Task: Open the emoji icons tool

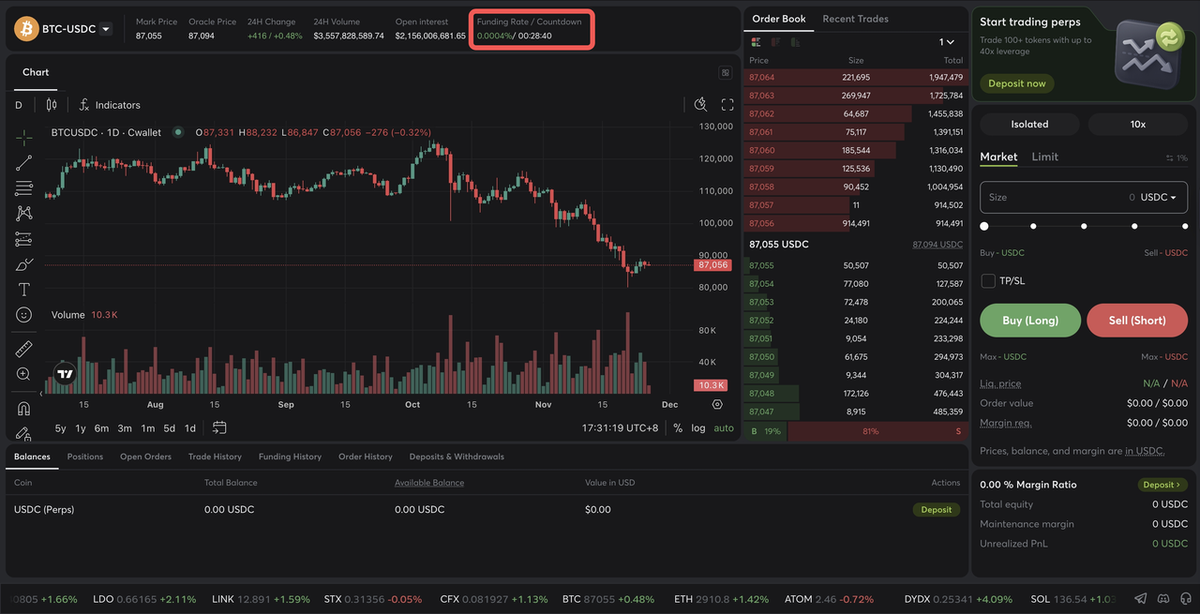Action: pos(24,315)
